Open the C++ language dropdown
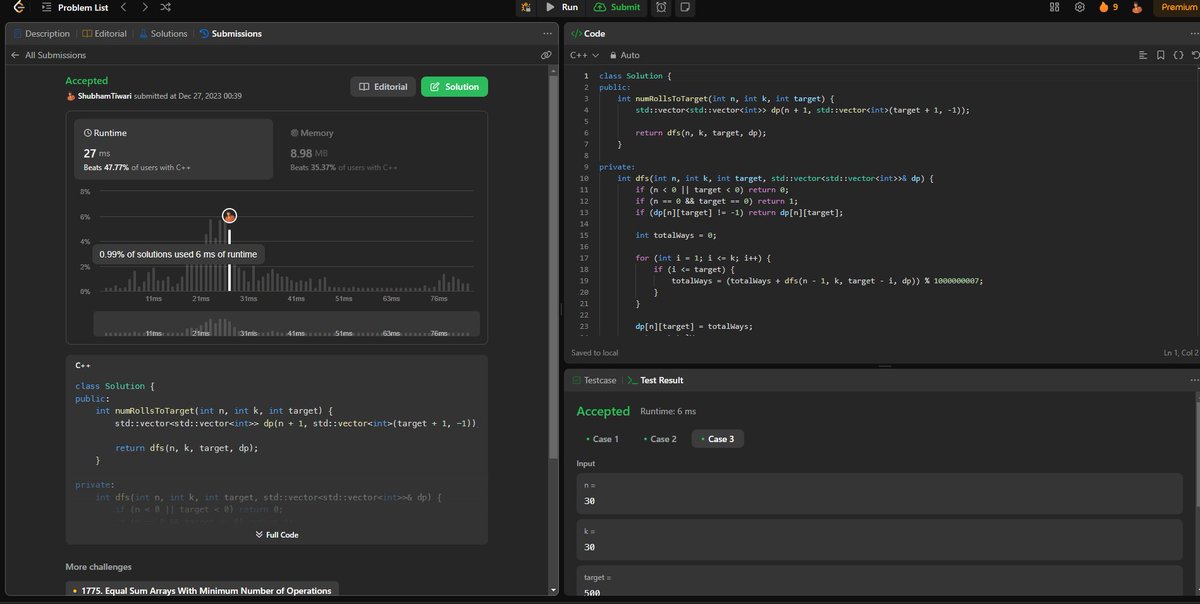 point(584,55)
